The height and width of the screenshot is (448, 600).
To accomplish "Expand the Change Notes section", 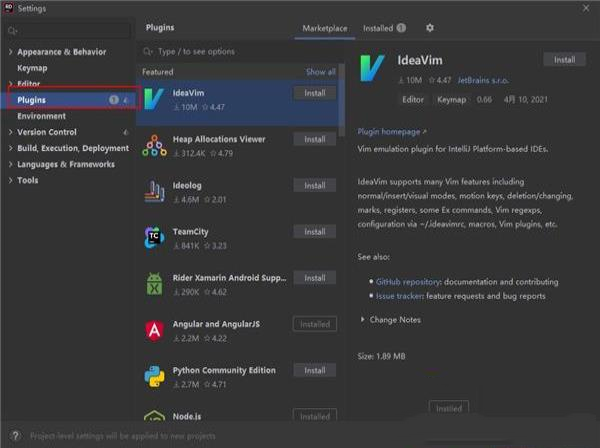I will click(363, 320).
